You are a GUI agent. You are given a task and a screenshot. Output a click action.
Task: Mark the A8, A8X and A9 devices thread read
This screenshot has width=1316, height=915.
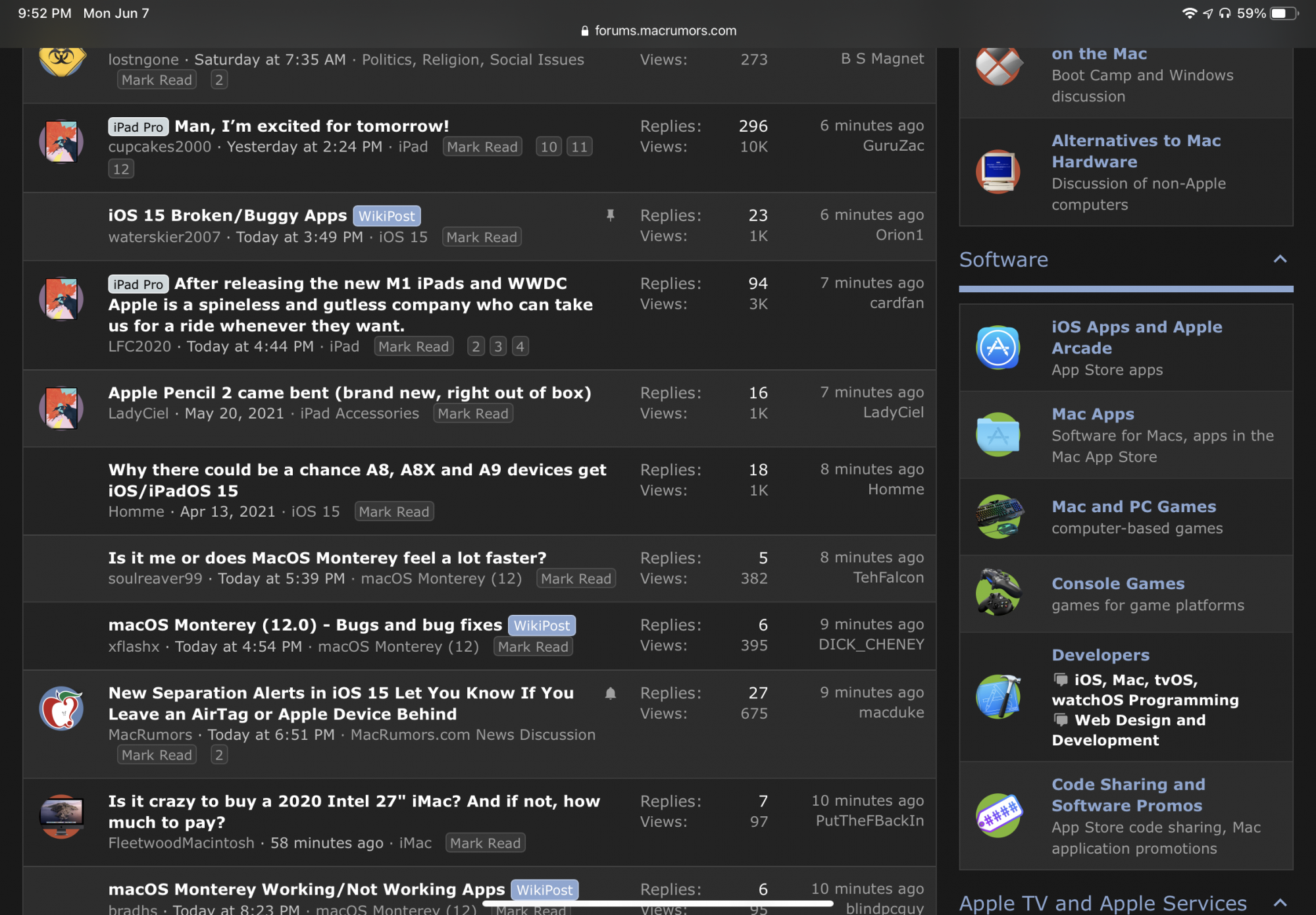[x=394, y=511]
